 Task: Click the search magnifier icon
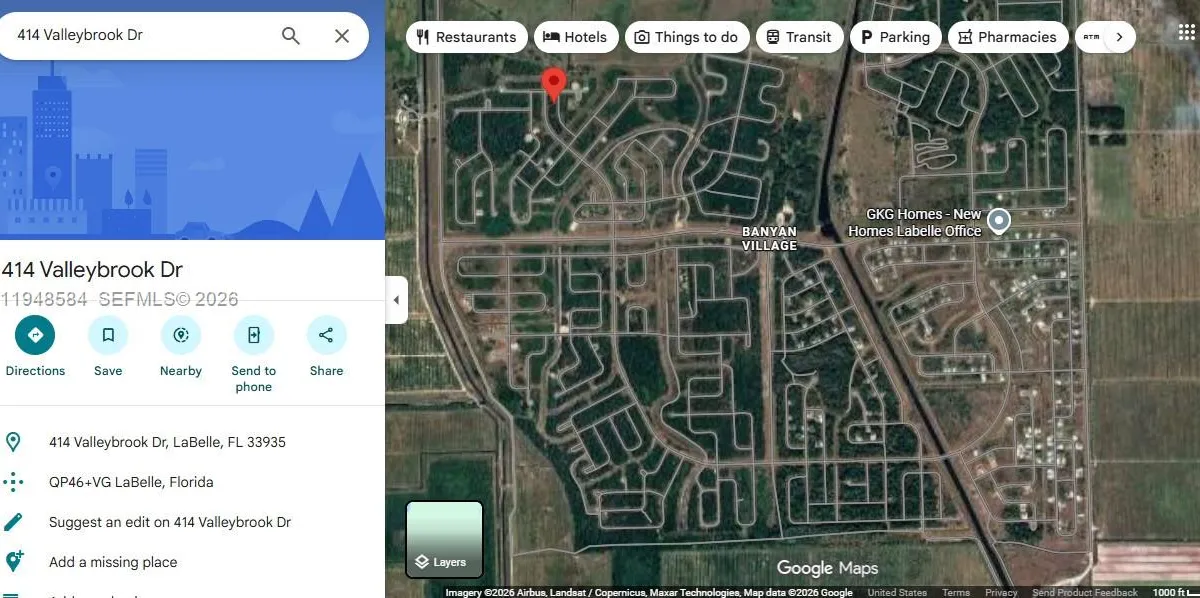tap(290, 36)
